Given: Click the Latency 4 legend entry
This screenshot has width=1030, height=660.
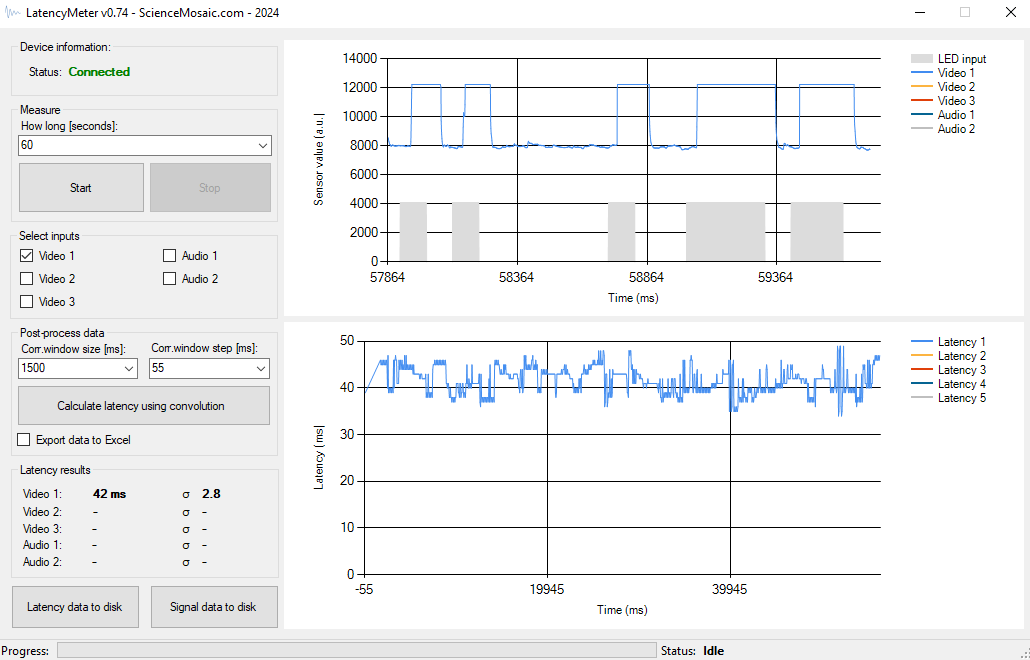Looking at the screenshot, I should click(x=948, y=384).
